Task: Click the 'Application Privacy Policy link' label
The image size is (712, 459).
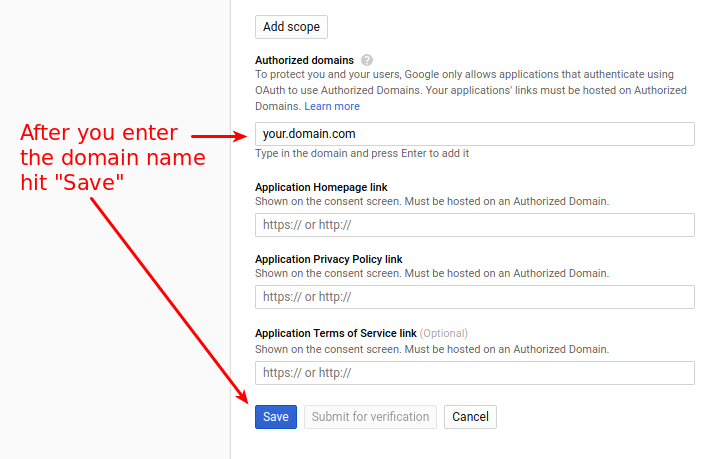Action: 329,259
